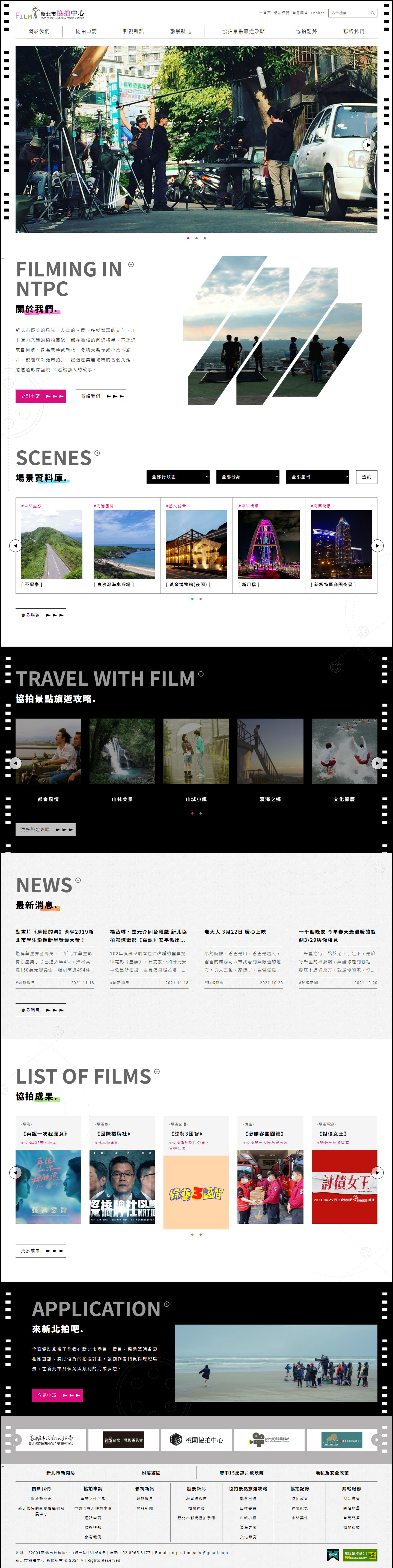
Task: Select second films carousel dot
Action: (201, 1234)
